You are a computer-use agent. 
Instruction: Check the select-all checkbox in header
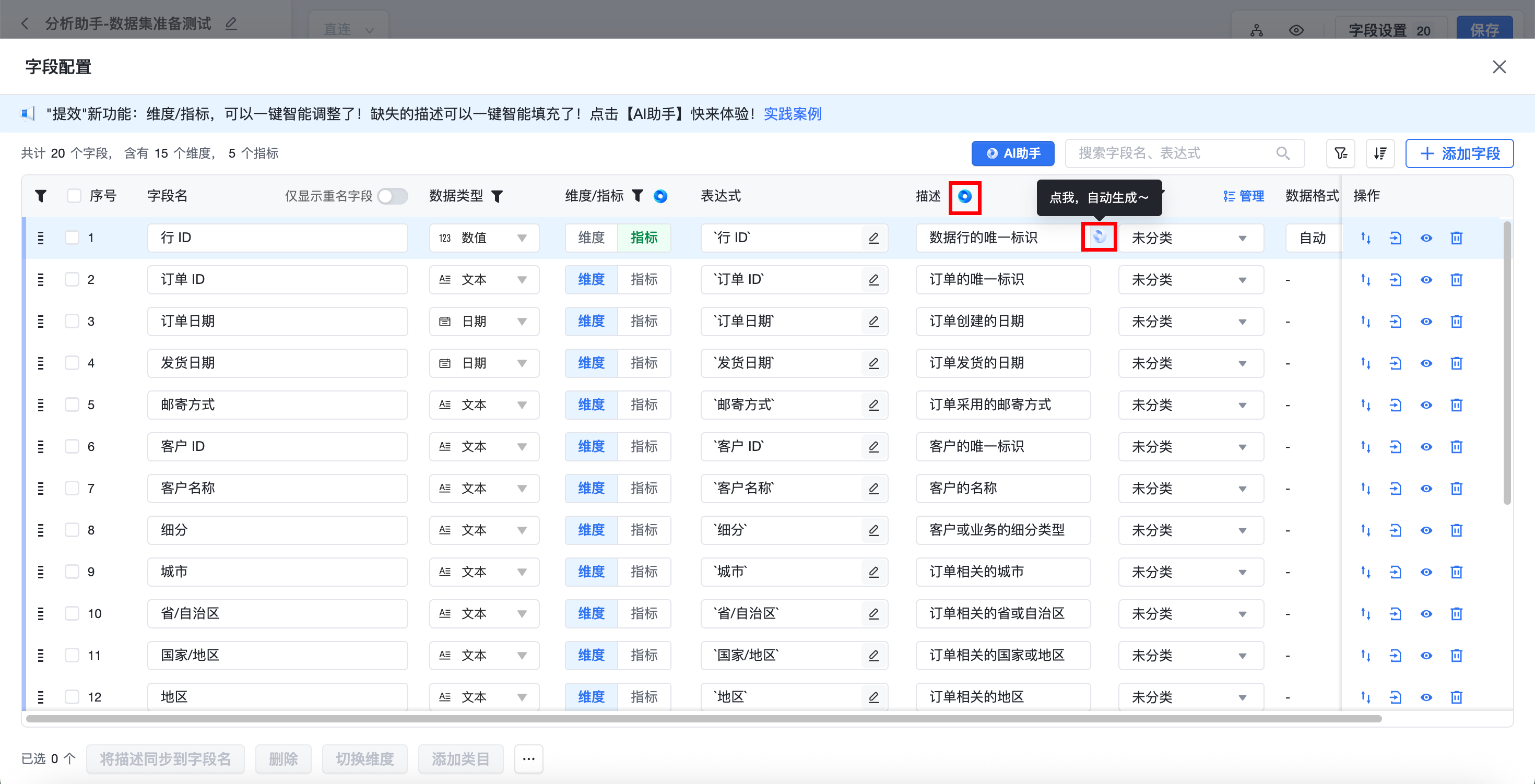[x=74, y=195]
